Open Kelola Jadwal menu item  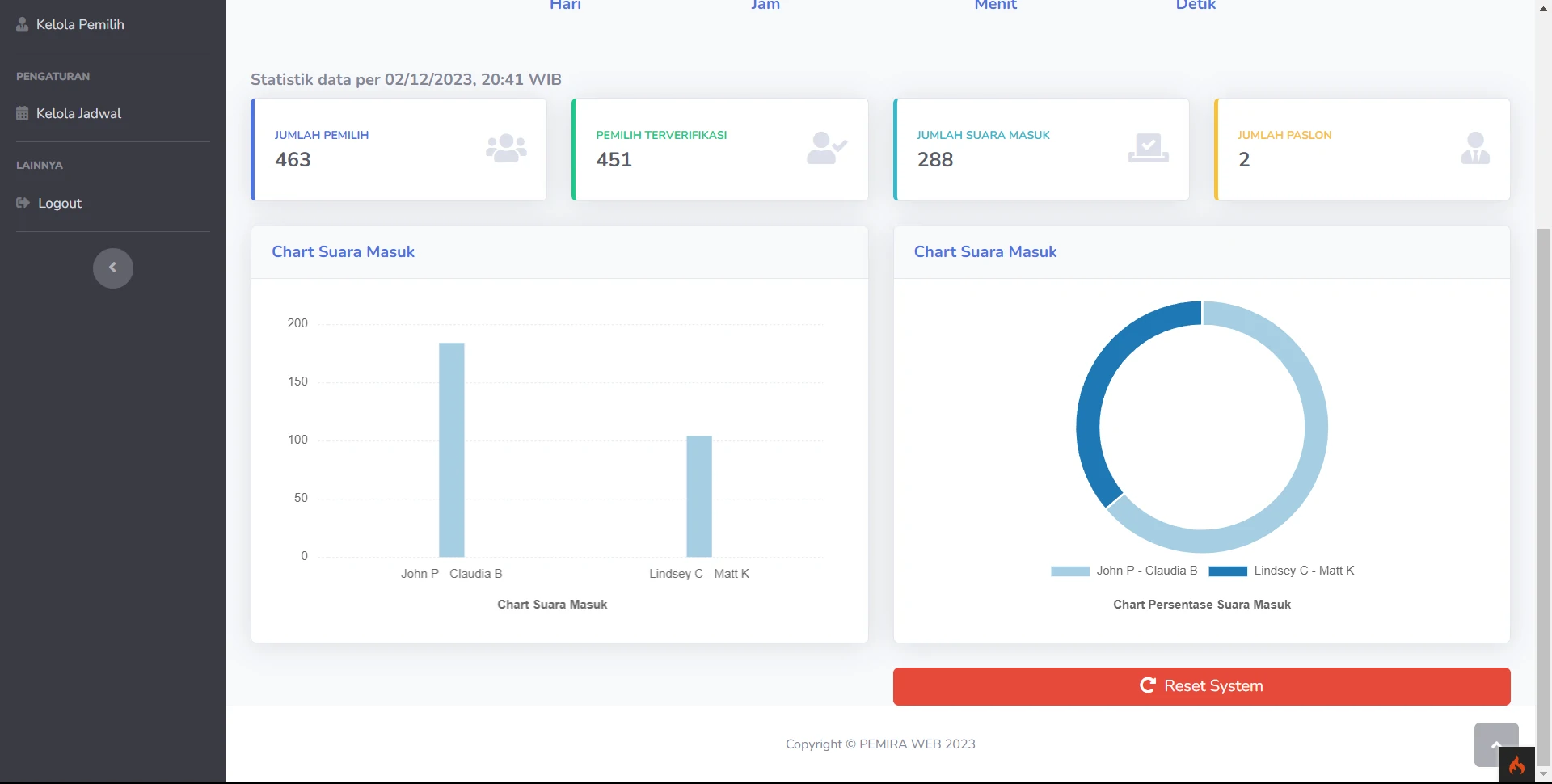click(78, 114)
